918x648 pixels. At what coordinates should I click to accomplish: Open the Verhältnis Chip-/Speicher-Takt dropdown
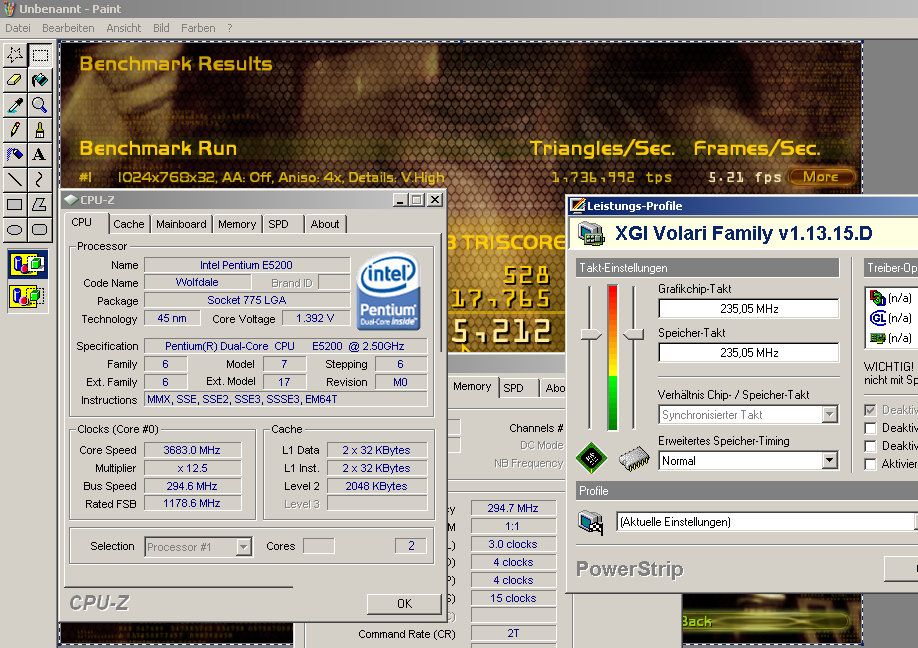pyautogui.click(x=830, y=414)
